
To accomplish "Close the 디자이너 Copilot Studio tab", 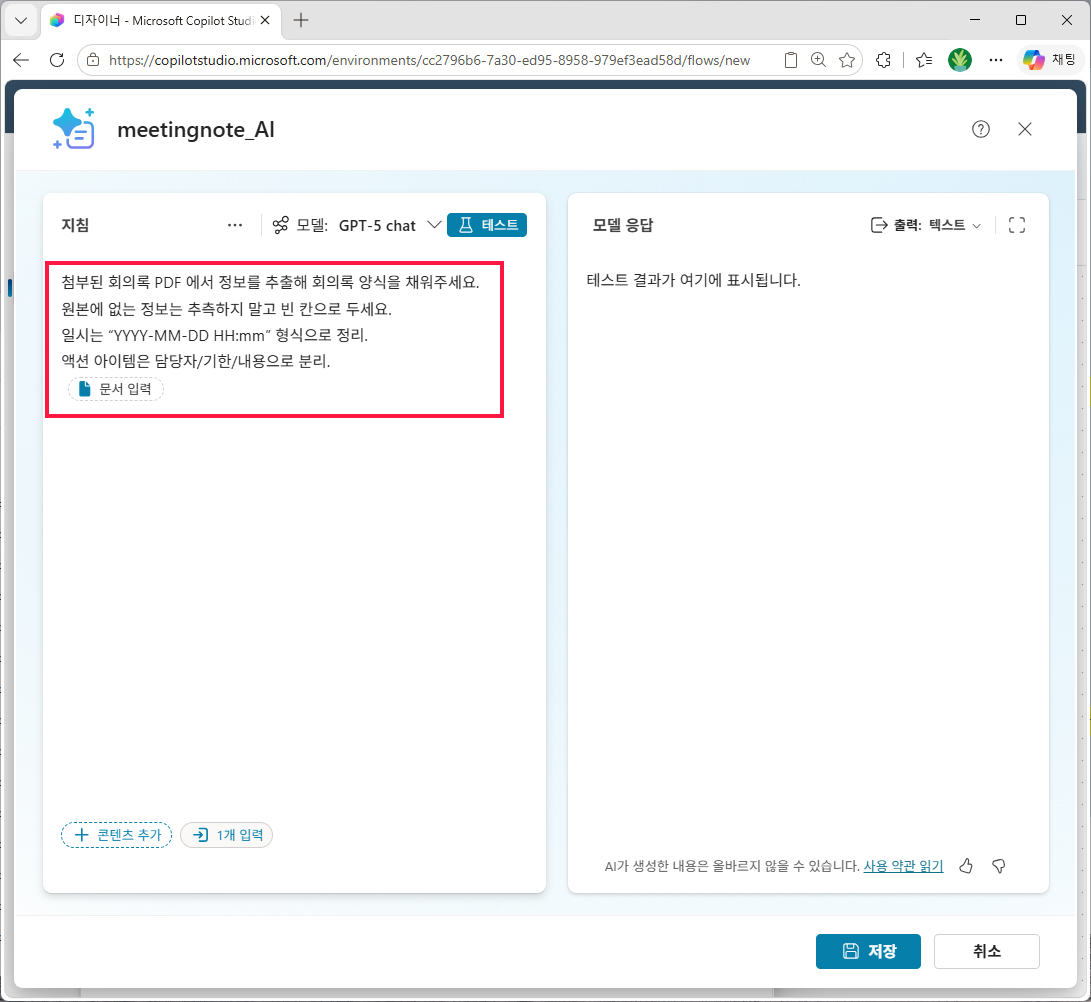I will (265, 20).
